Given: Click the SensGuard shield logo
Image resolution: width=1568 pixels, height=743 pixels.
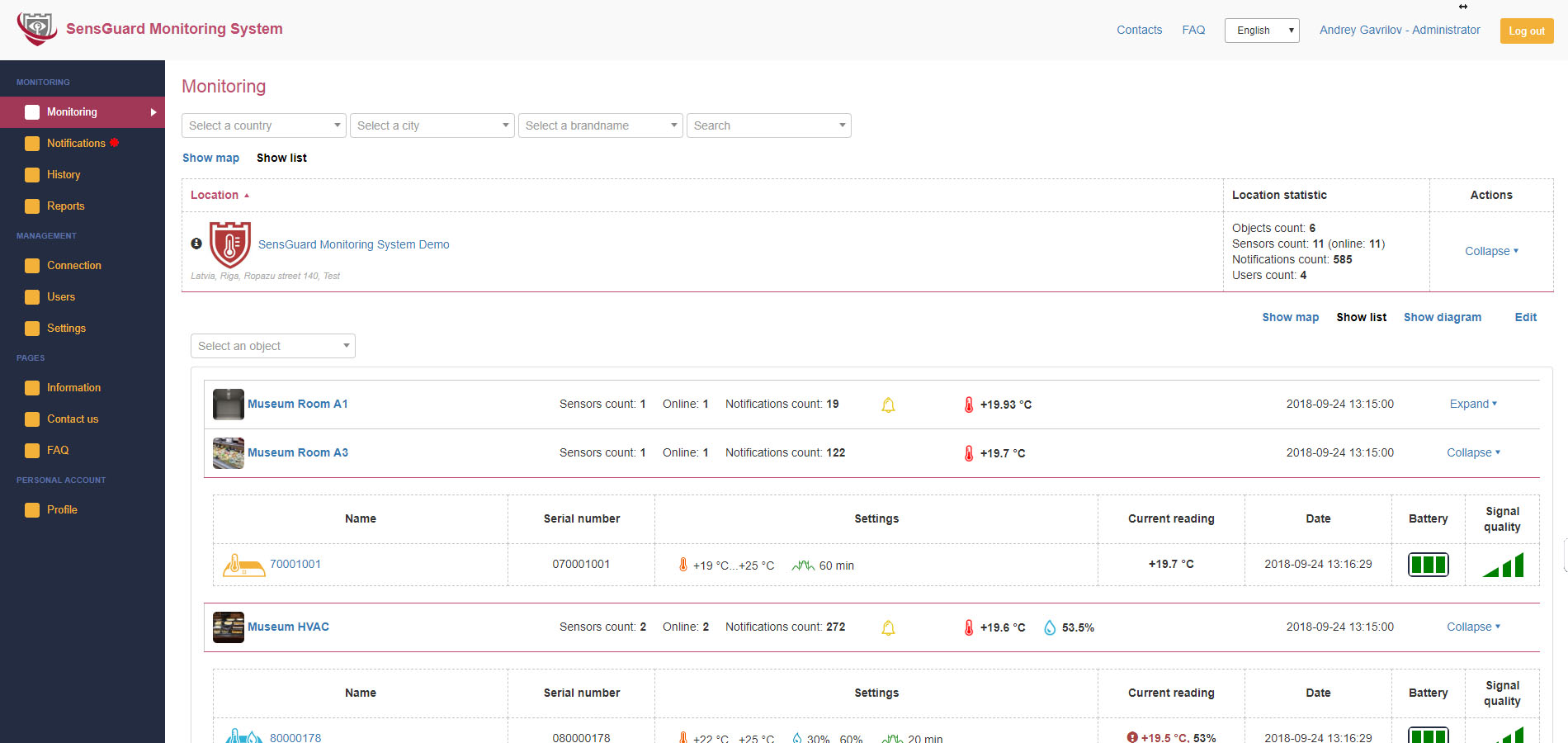Looking at the screenshot, I should pyautogui.click(x=37, y=27).
